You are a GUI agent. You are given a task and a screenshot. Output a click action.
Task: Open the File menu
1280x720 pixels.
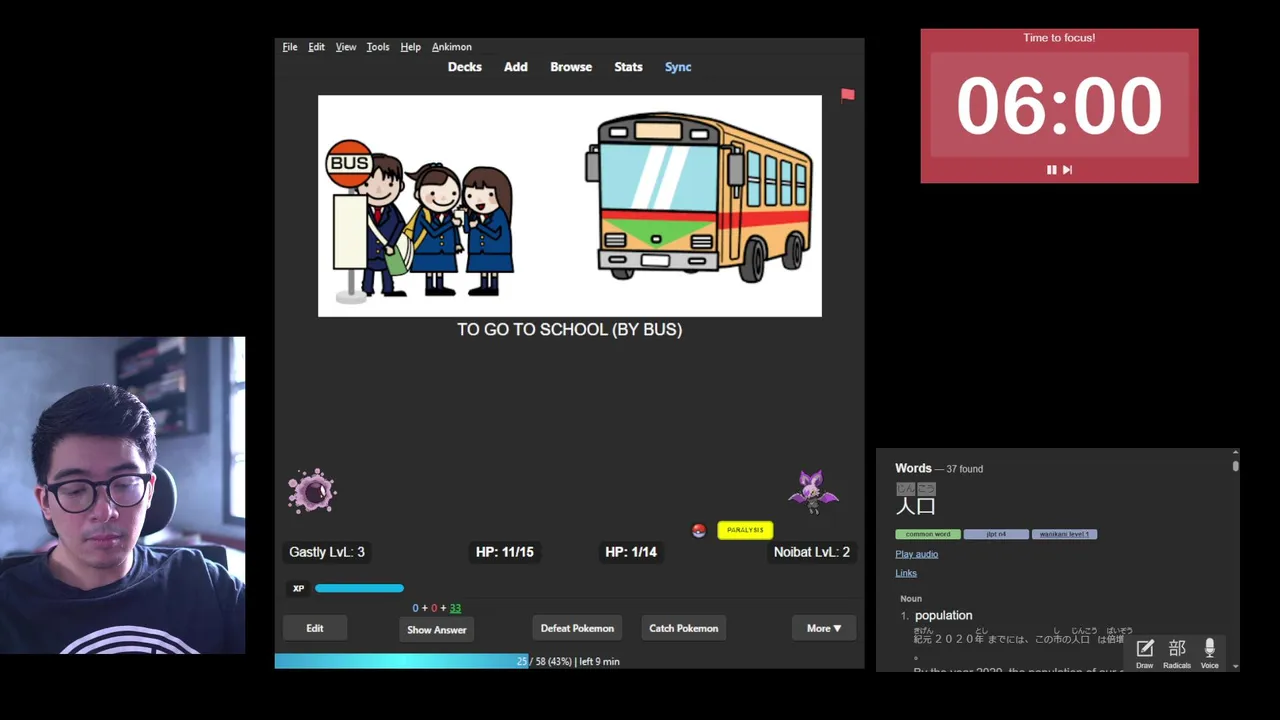click(290, 47)
